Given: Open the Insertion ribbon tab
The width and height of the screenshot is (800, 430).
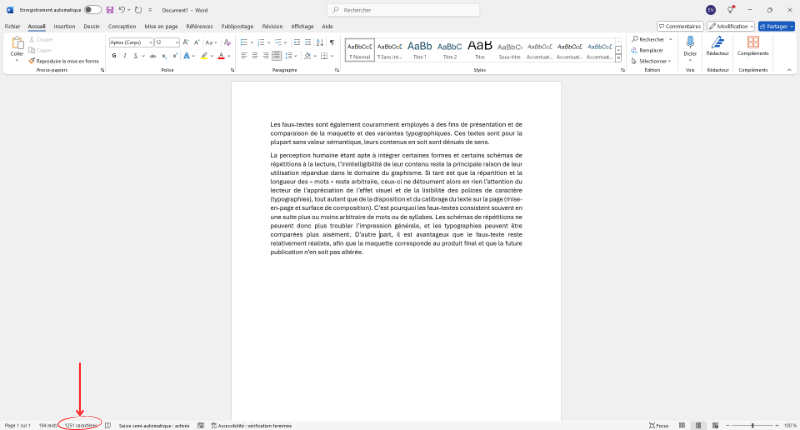Looking at the screenshot, I should click(x=64, y=26).
